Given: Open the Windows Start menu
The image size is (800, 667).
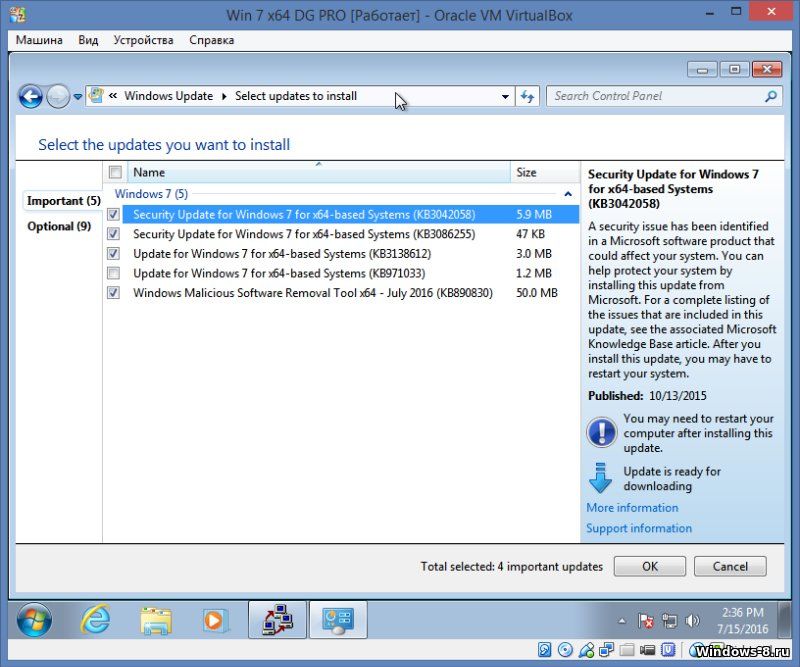Looking at the screenshot, I should 34,620.
